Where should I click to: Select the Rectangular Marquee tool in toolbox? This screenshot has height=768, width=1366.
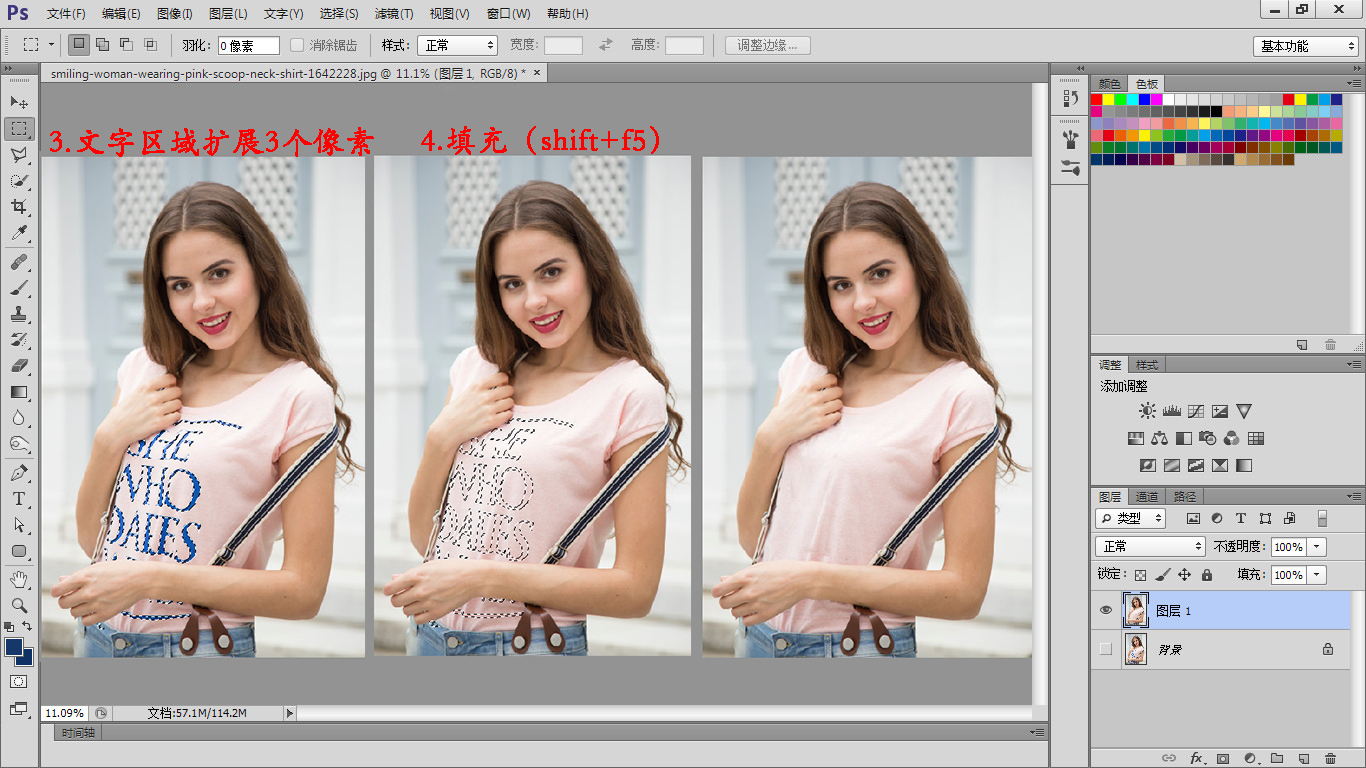click(19, 129)
